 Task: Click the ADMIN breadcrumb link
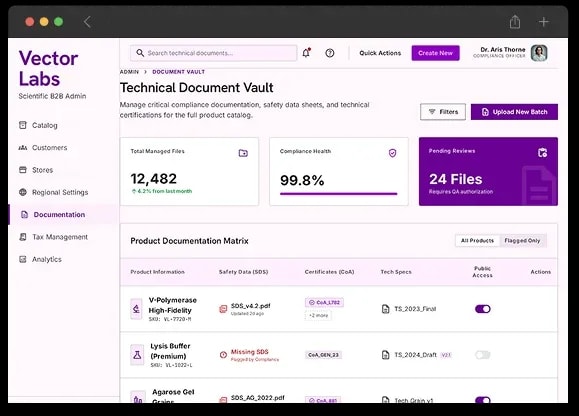pos(129,72)
